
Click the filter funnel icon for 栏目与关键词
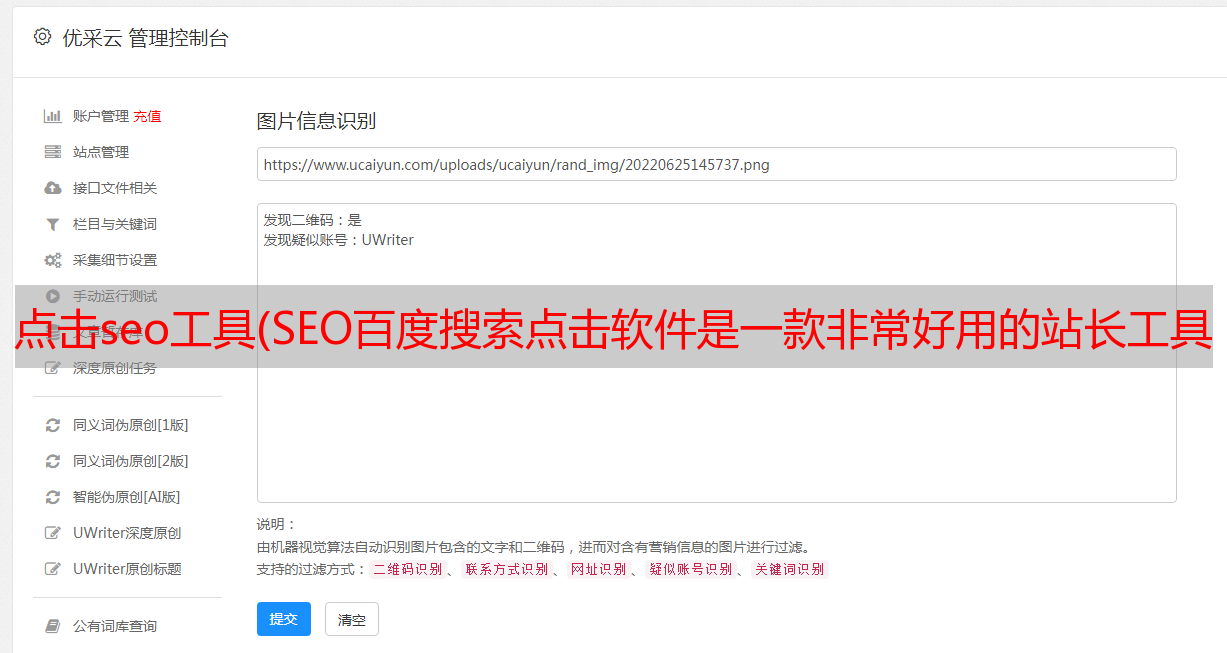53,224
